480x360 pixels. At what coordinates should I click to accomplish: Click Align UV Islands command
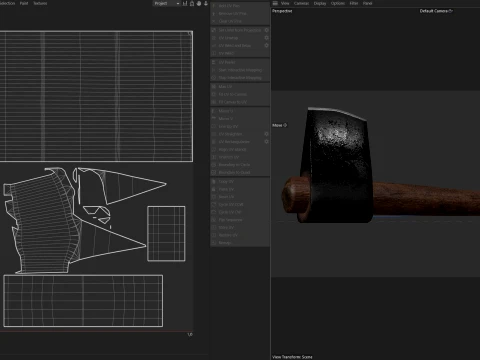click(x=232, y=149)
